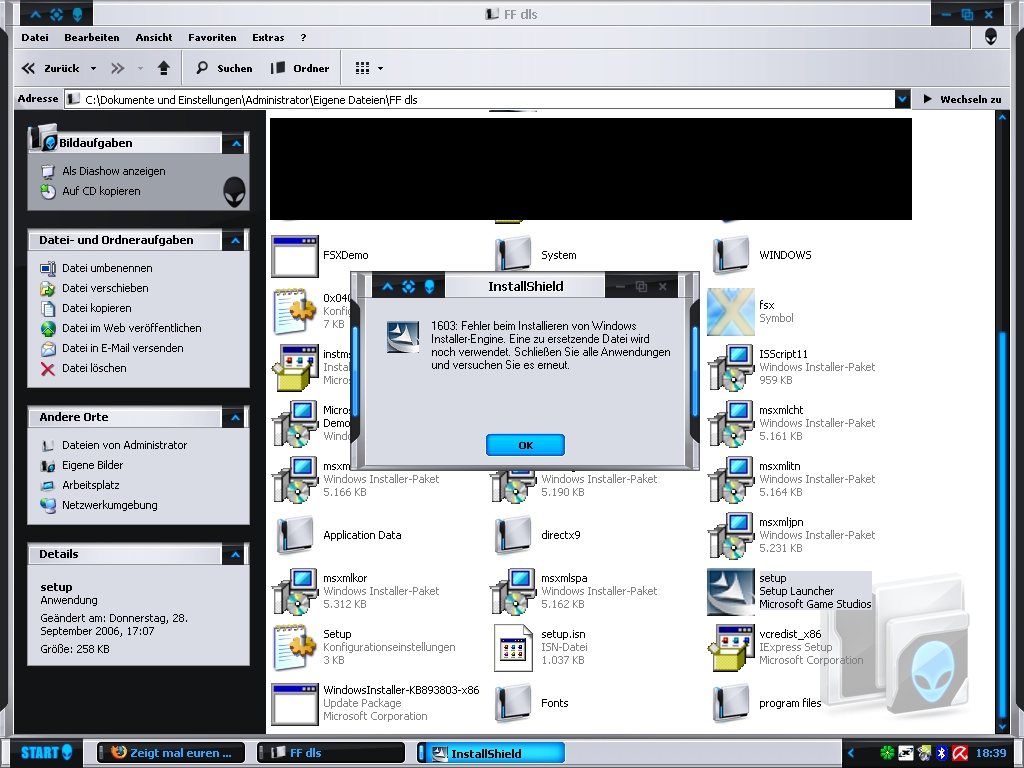Viewport: 1024px width, 768px height.
Task: Select the directx9 folder icon
Action: pyautogui.click(x=513, y=536)
